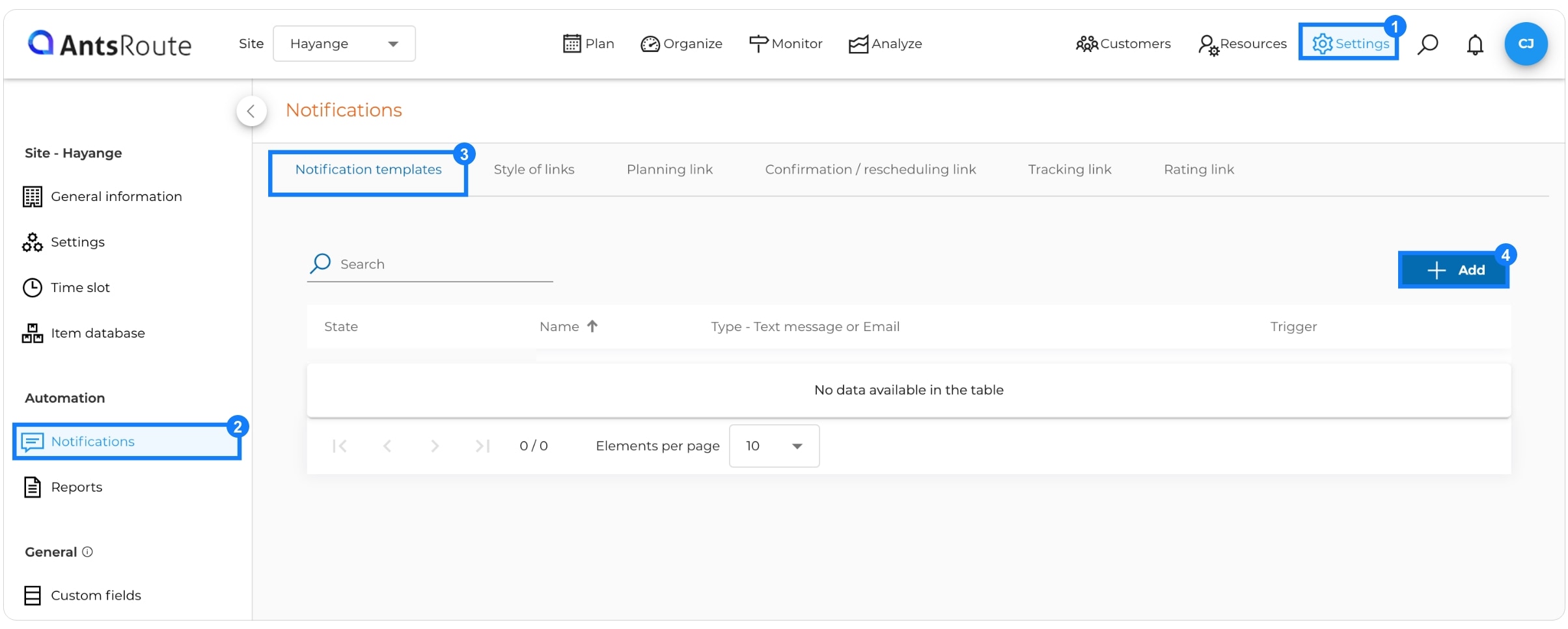Open Elements per page dropdown showing 10

pos(774,446)
